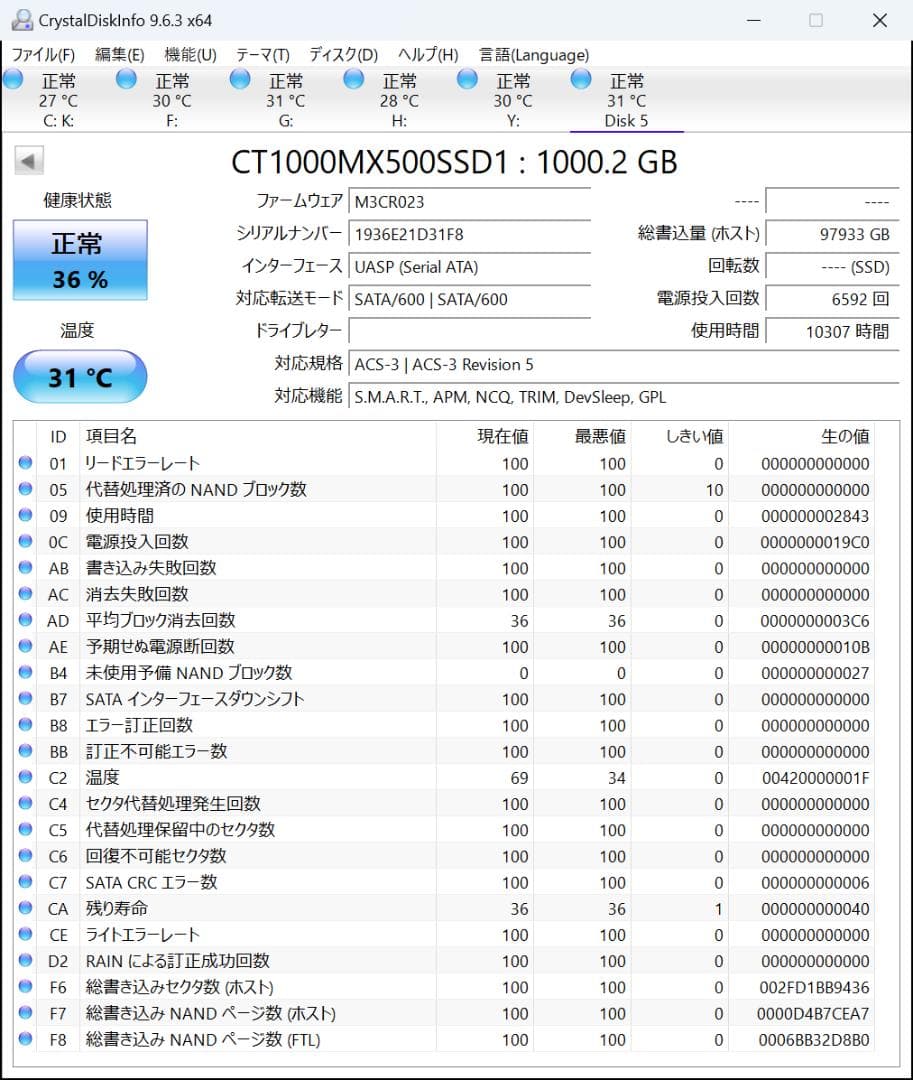Click the 電源投入回数 value 6592 回
The width and height of the screenshot is (913, 1080).
coord(832,299)
